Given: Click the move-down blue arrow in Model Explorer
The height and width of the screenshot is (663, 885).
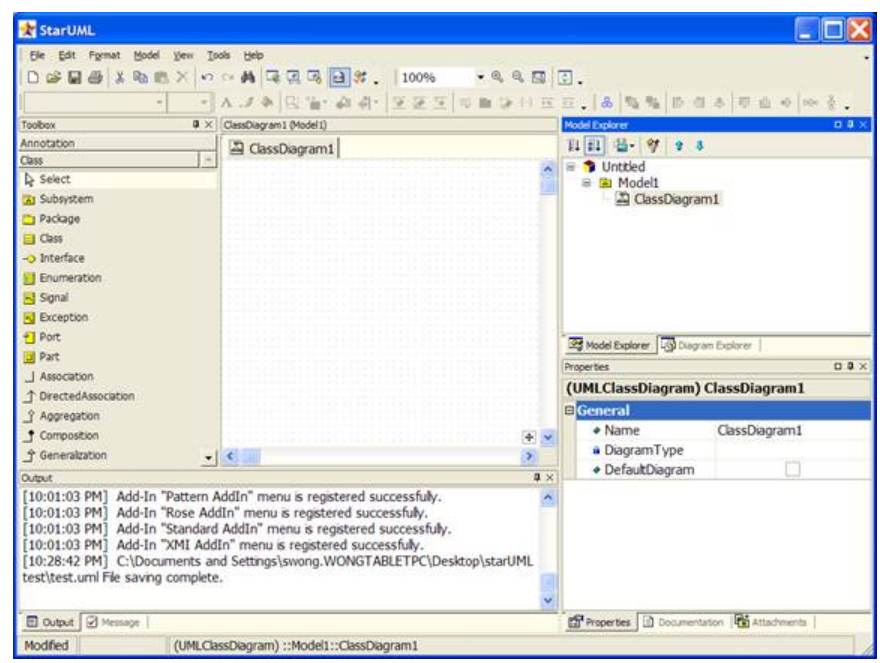Looking at the screenshot, I should (700, 146).
